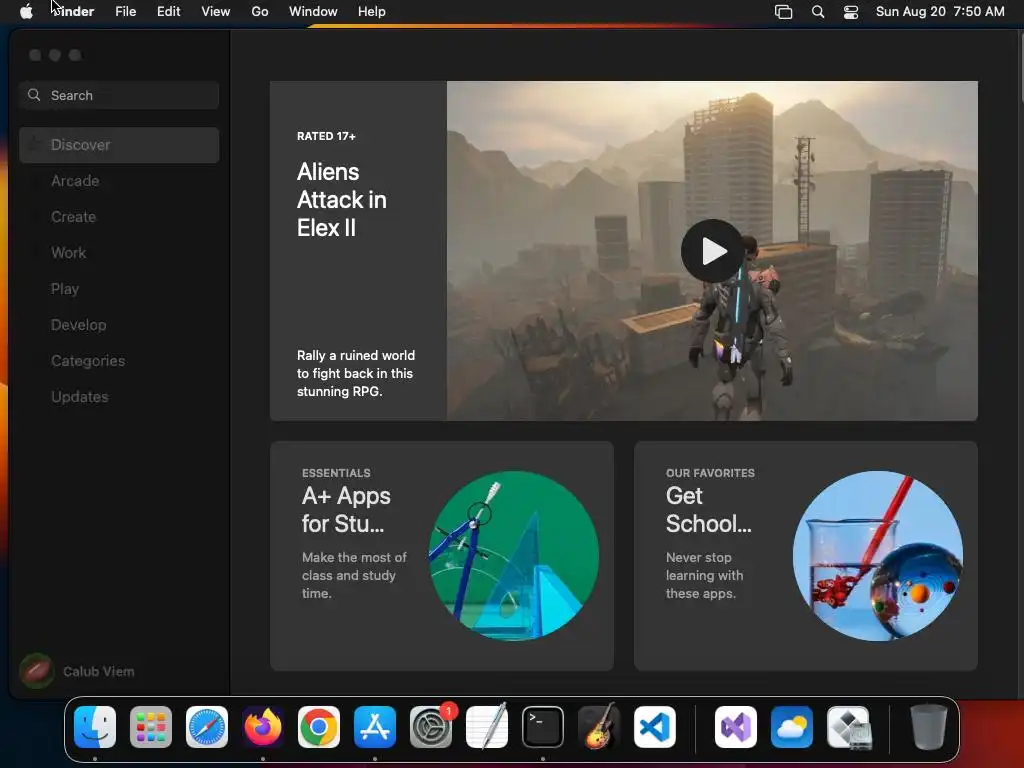Click the 'Never stop learning' description
Viewport: 1024px width, 768px height.
704,575
